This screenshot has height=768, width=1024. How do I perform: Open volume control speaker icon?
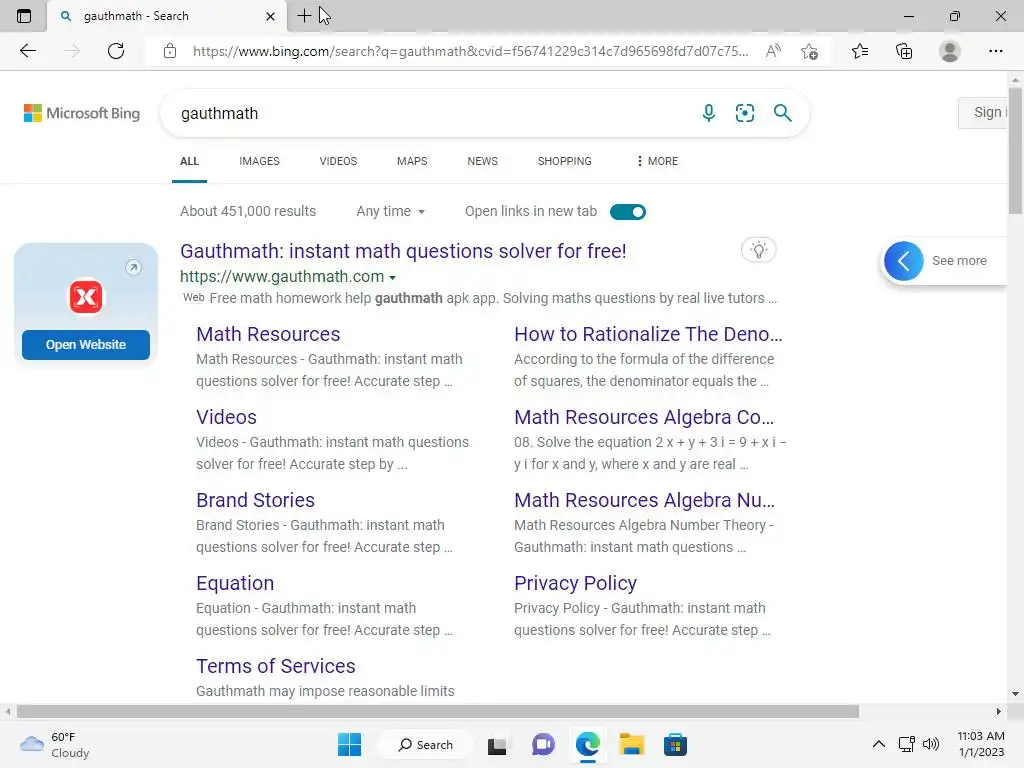tap(931, 744)
